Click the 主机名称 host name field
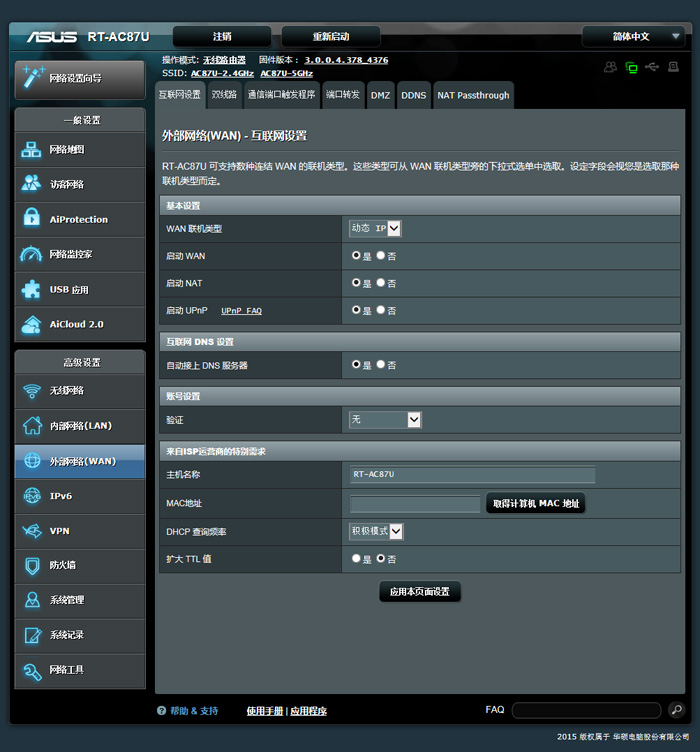This screenshot has height=752, width=700. [472, 474]
